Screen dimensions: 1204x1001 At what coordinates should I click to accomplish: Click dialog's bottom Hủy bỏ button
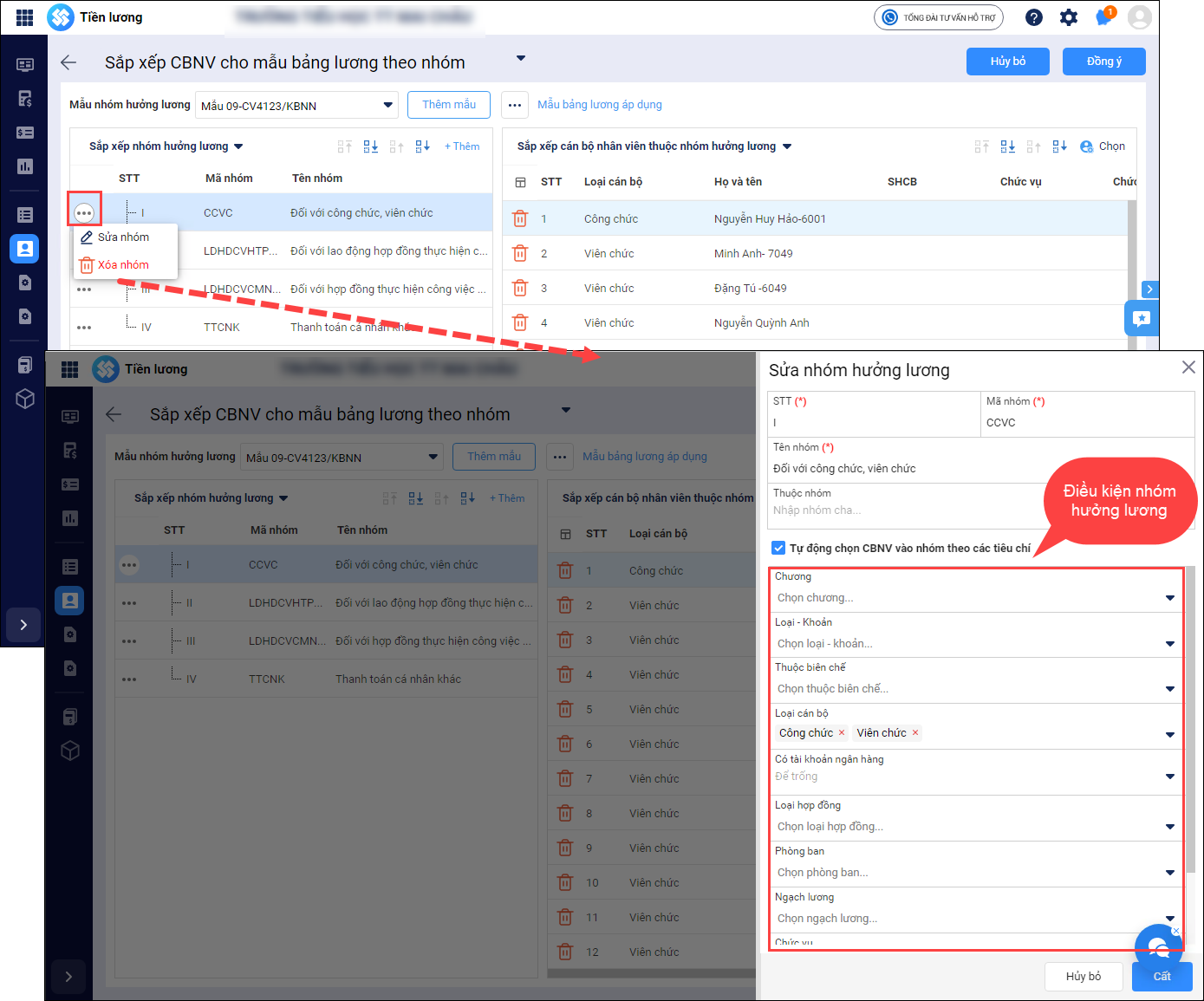tap(1084, 977)
